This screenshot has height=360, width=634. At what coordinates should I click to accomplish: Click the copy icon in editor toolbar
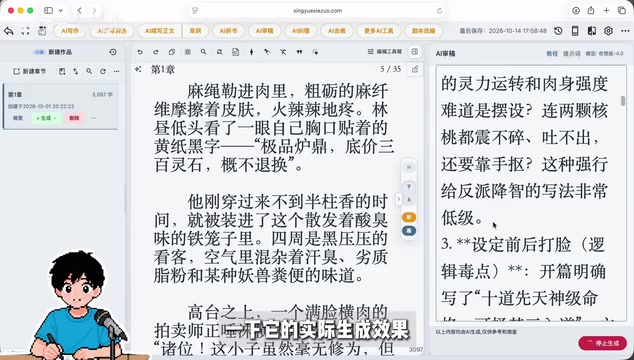(x=172, y=52)
